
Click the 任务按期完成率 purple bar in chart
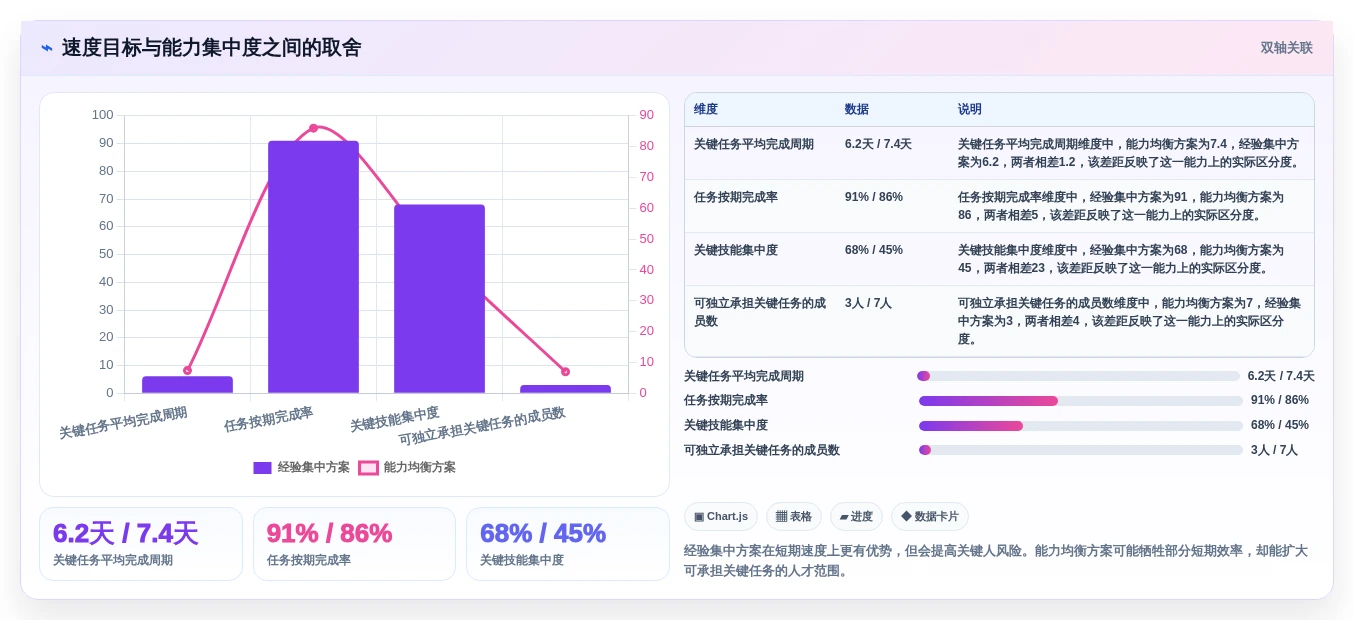313,267
